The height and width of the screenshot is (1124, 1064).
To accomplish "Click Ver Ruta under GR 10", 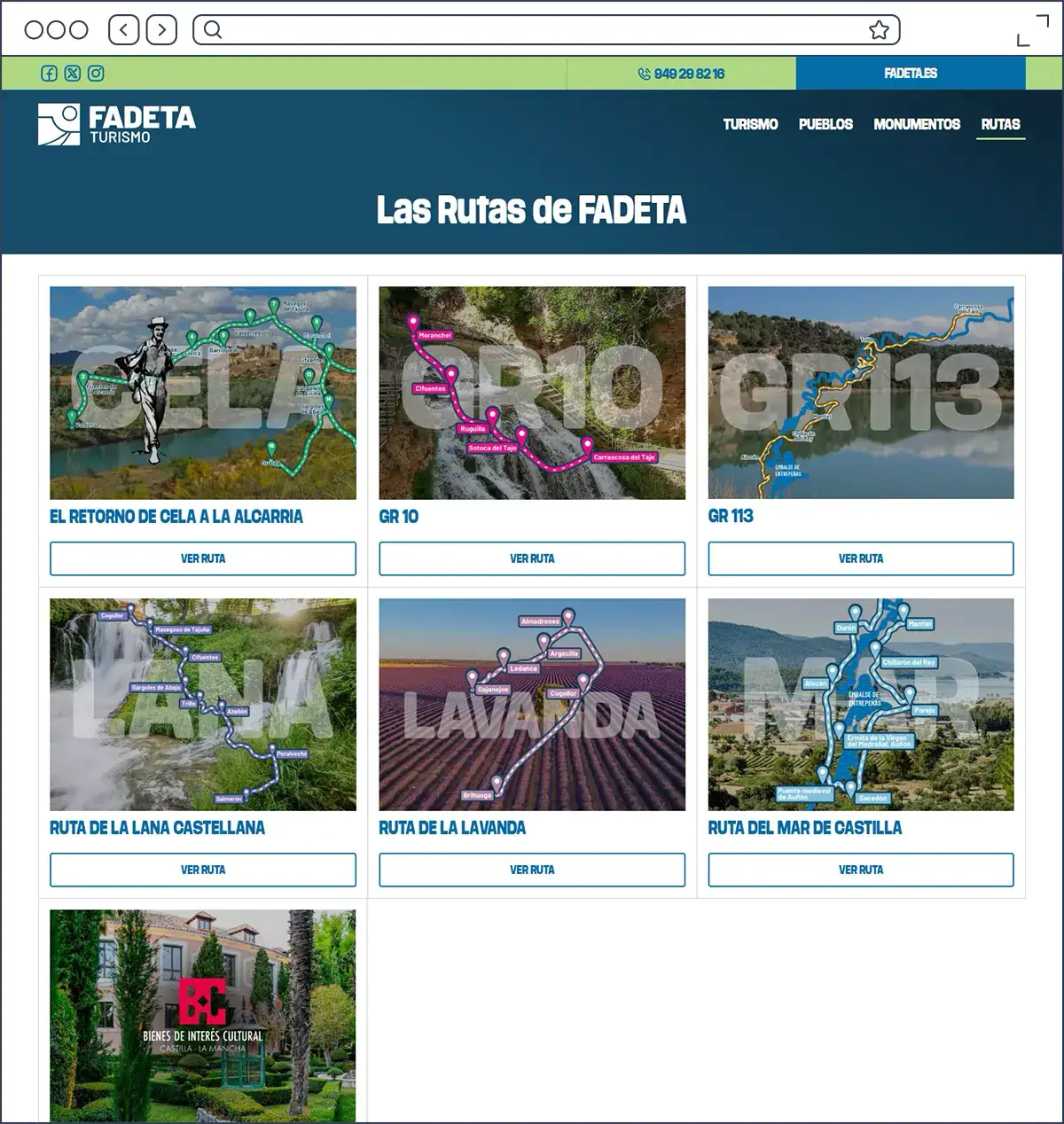I will (x=532, y=558).
